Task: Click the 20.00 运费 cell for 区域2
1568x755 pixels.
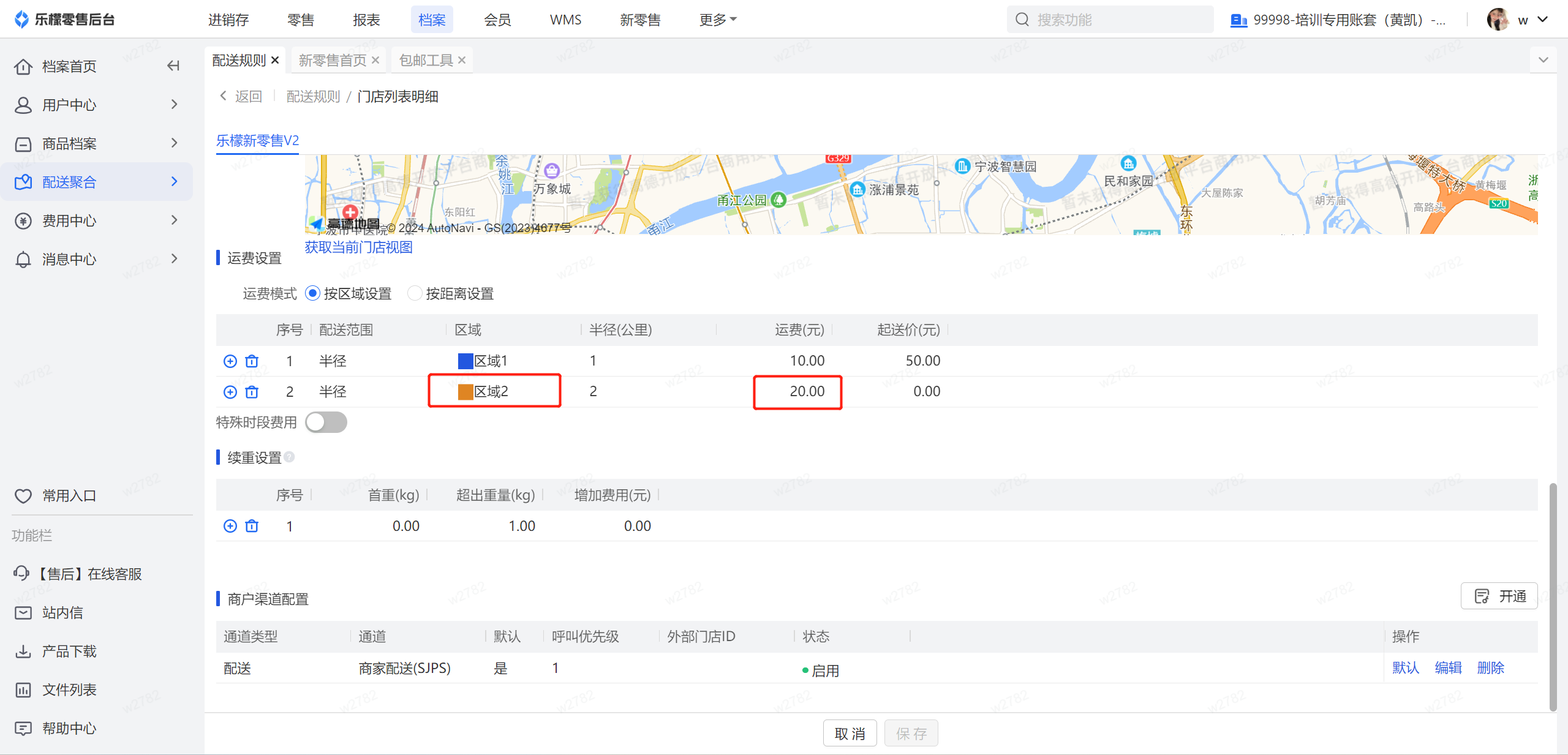Action: [x=797, y=392]
